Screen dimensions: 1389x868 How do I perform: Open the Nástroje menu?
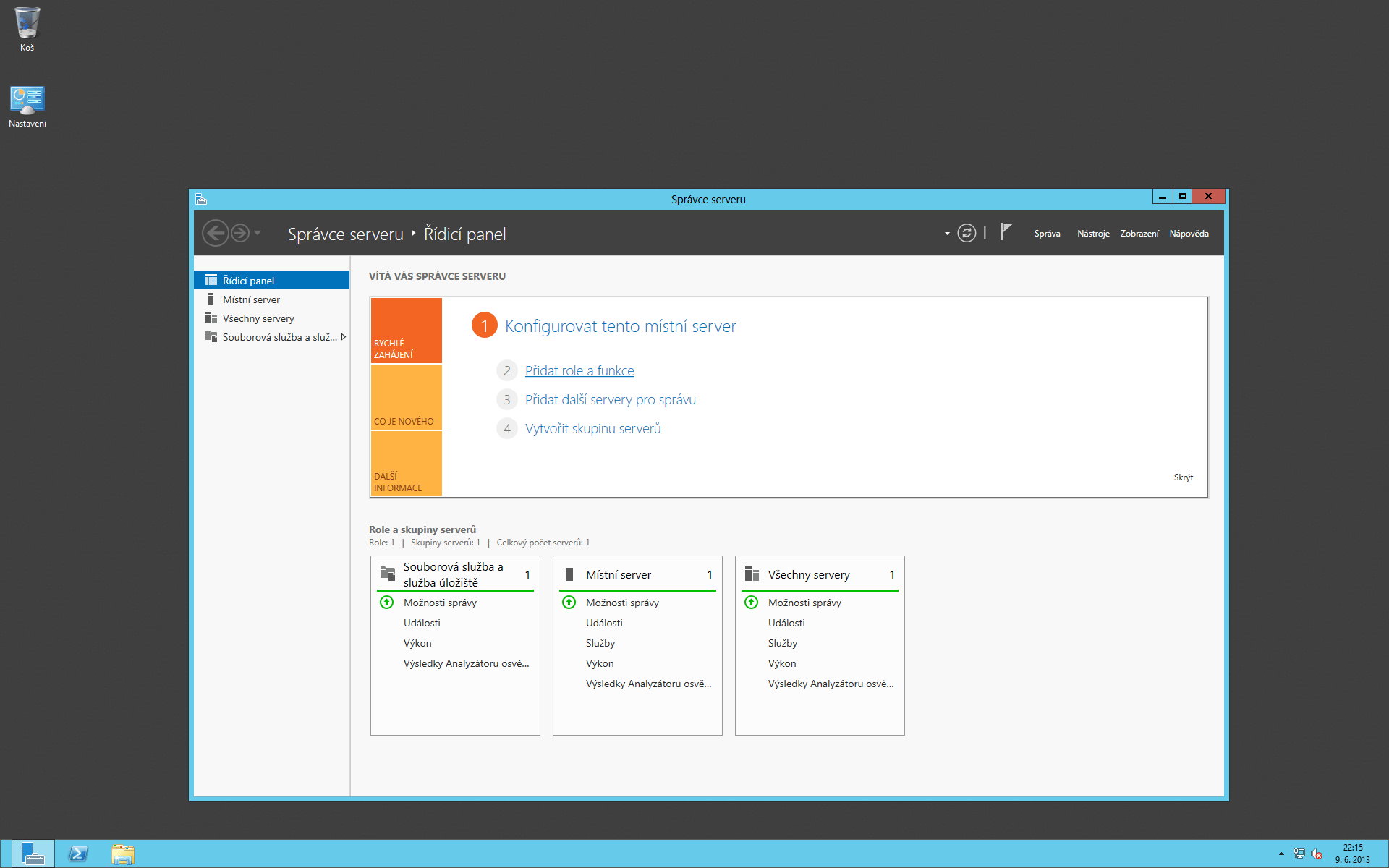tap(1092, 234)
